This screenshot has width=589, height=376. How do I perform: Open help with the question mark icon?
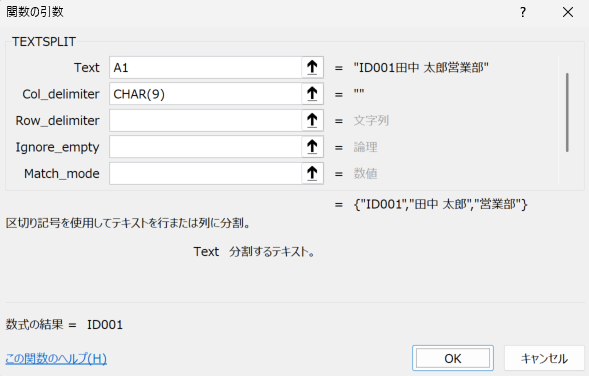[523, 12]
